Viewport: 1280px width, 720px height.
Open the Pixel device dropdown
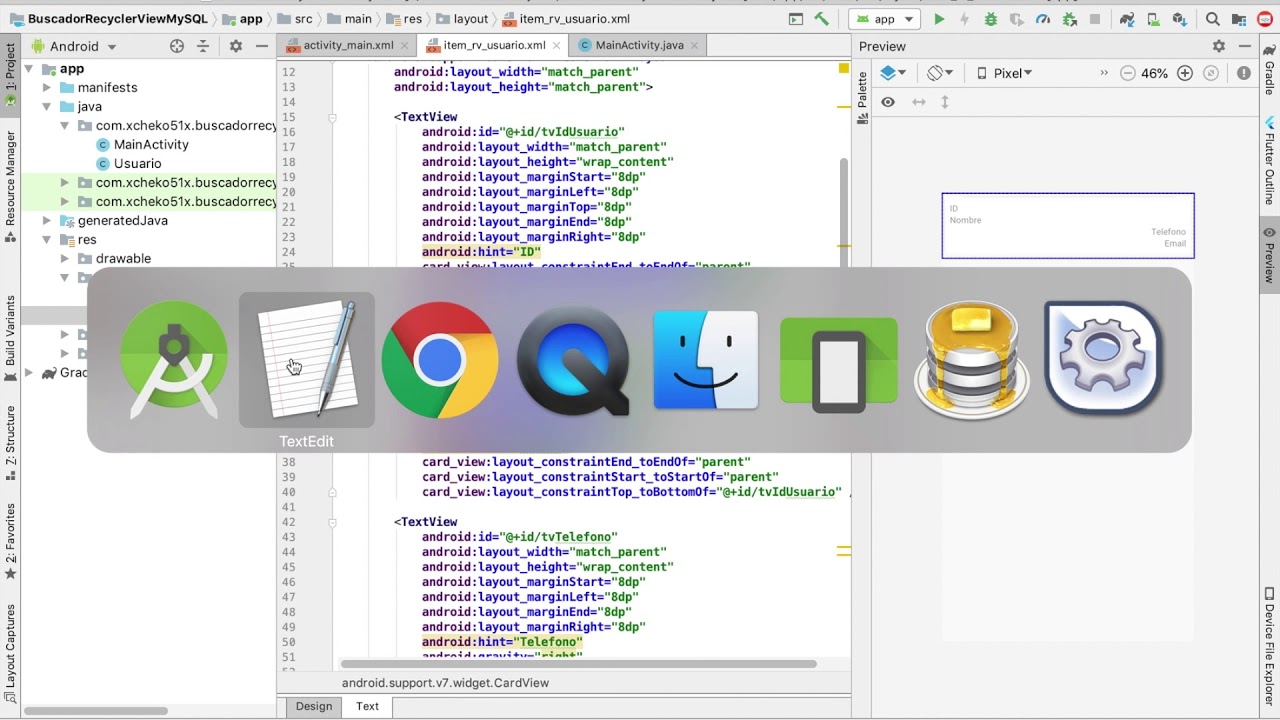(1004, 73)
